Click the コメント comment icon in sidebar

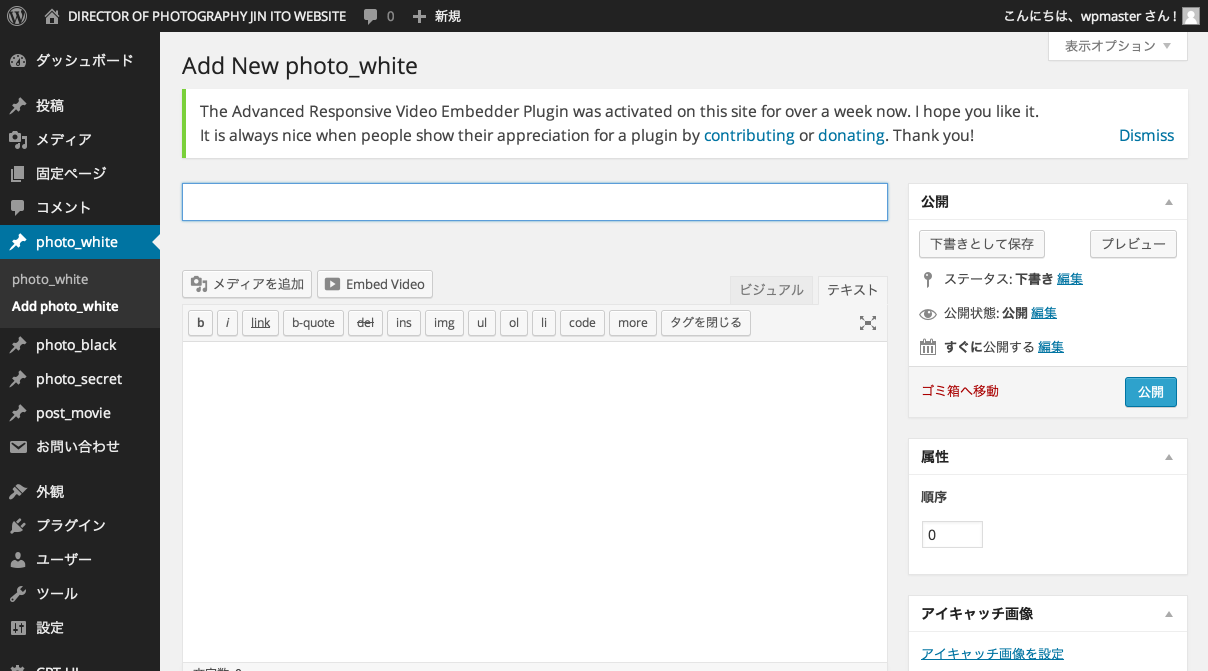click(x=18, y=208)
